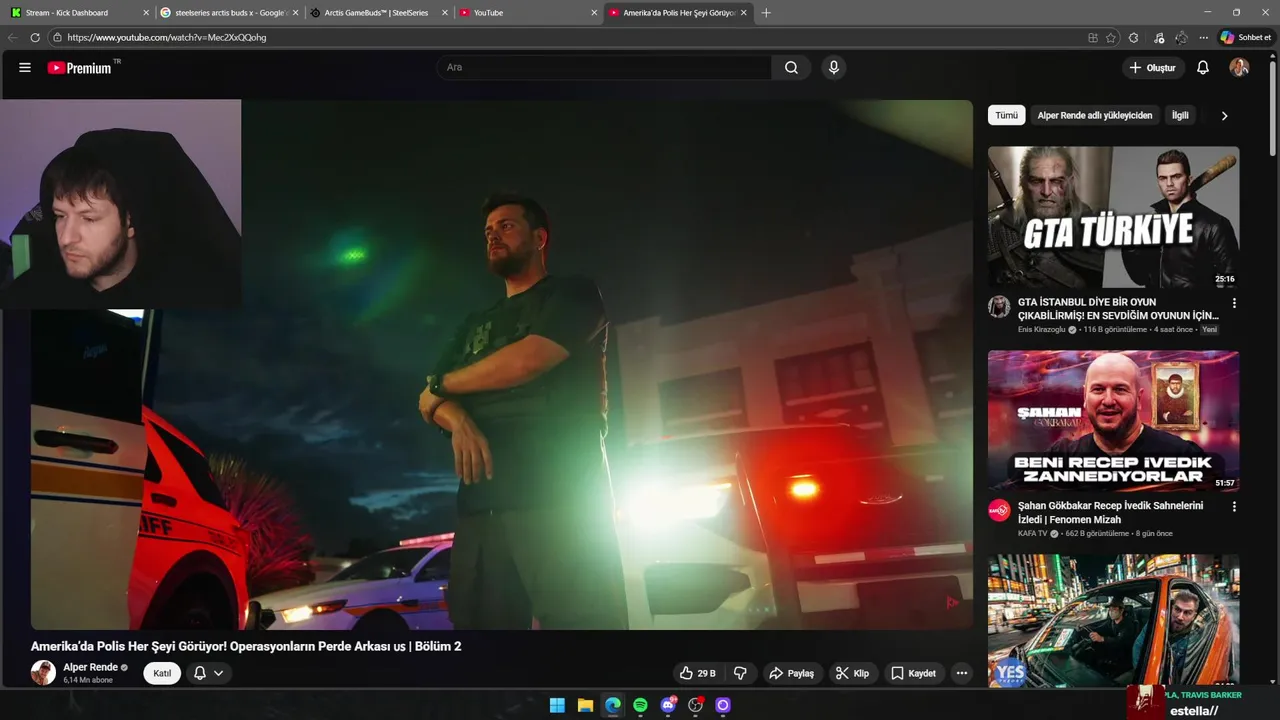Open options for GTA İstanbul video
Viewport: 1280px width, 720px height.
tap(1234, 303)
